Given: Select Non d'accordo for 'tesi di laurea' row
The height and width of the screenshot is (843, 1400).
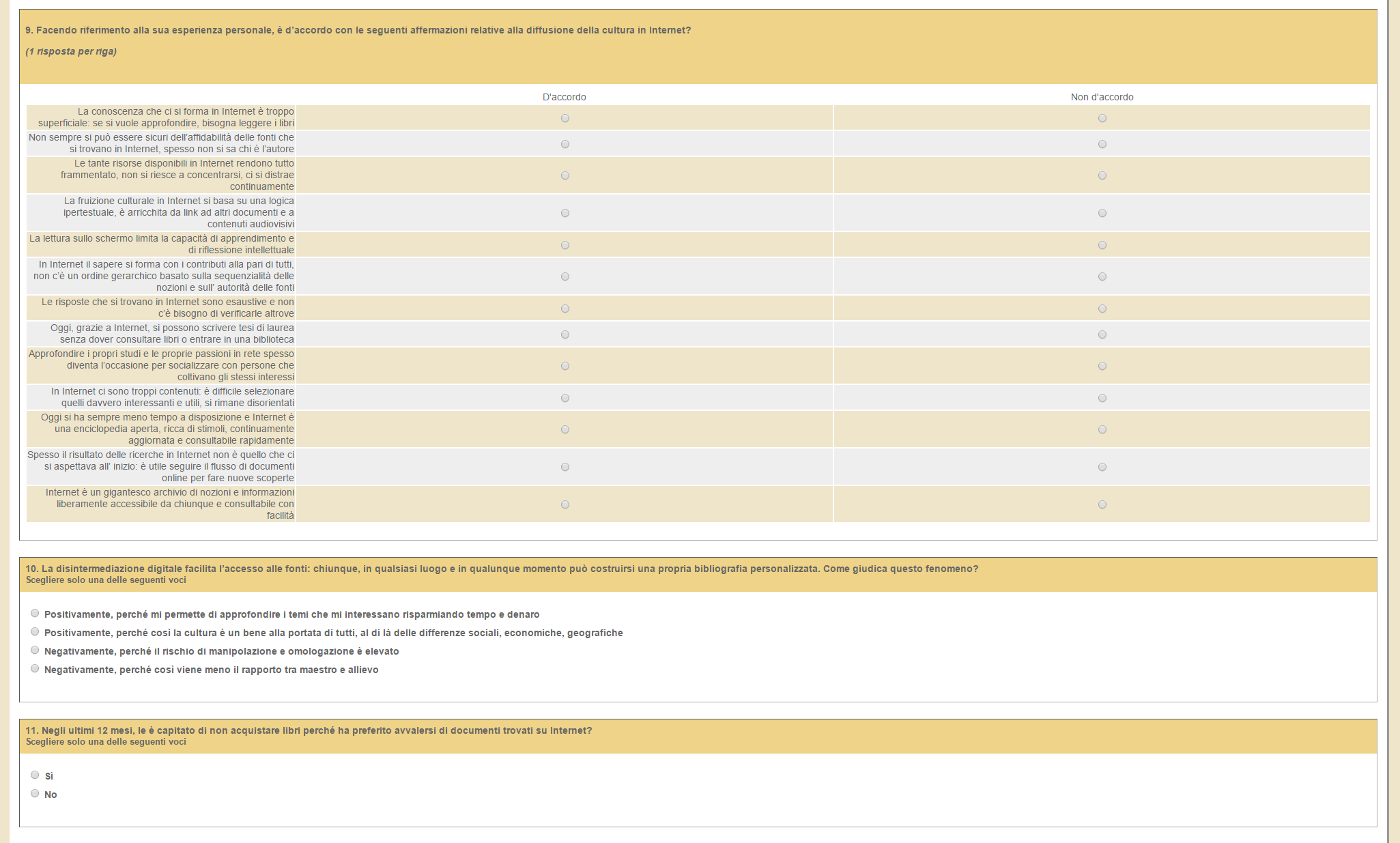Looking at the screenshot, I should click(1102, 334).
